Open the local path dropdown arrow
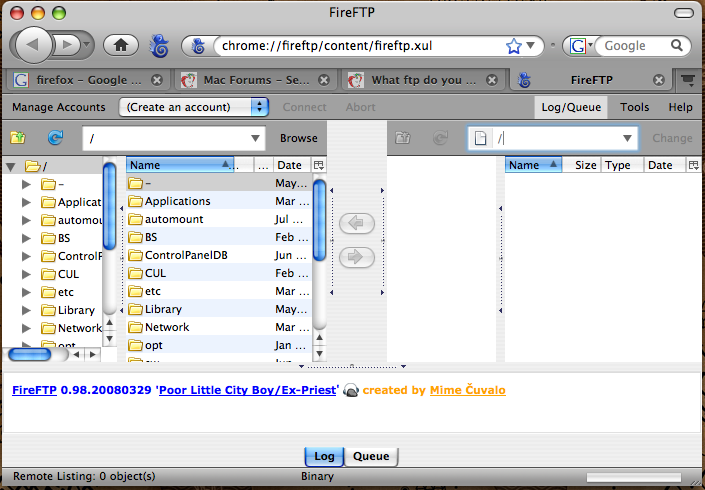This screenshot has height=490, width=705. pyautogui.click(x=255, y=138)
